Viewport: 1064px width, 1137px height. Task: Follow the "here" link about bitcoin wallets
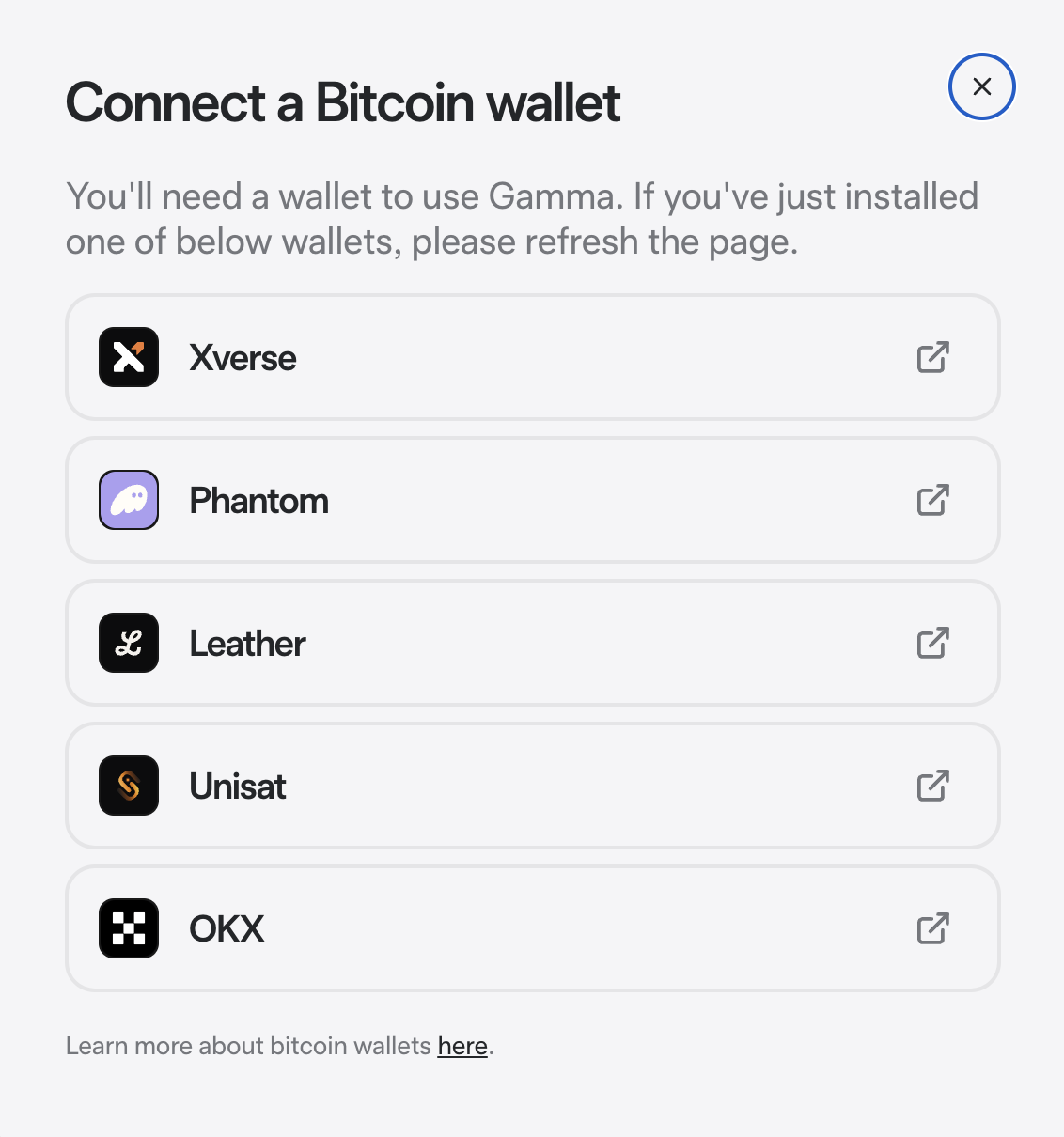pyautogui.click(x=462, y=1046)
